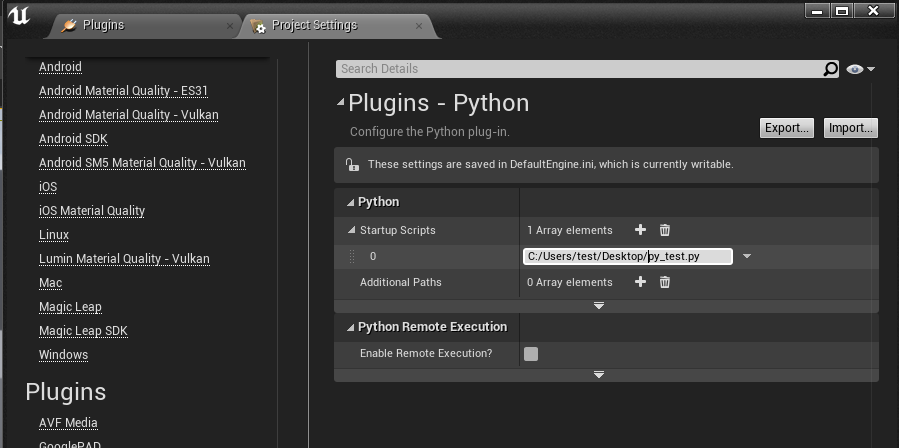The image size is (899, 448).
Task: Empty the Additional Paths array with trash icon
Action: coord(665,282)
